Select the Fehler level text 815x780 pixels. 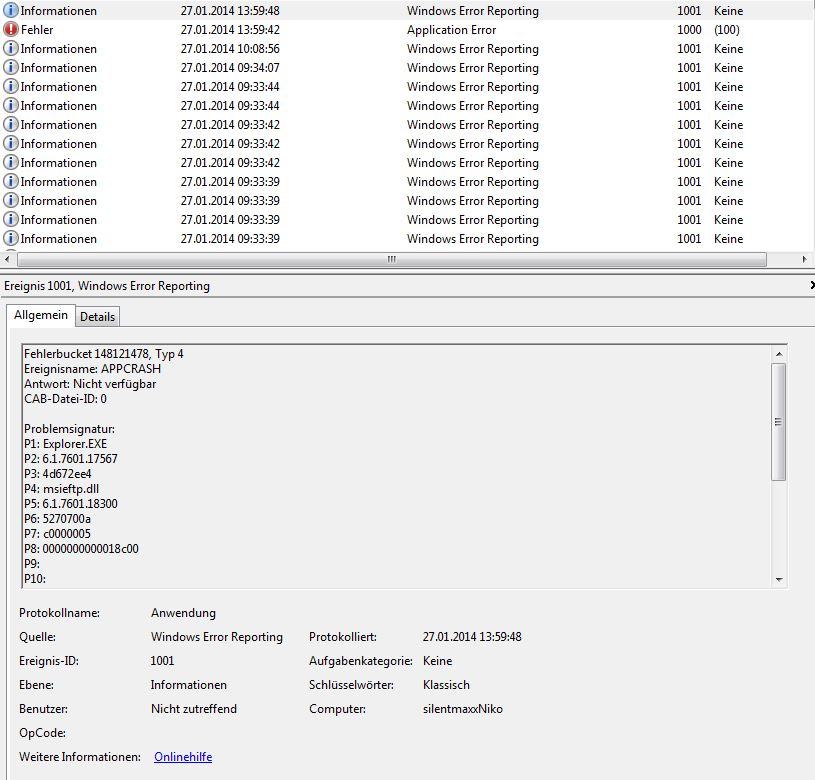(x=37, y=30)
